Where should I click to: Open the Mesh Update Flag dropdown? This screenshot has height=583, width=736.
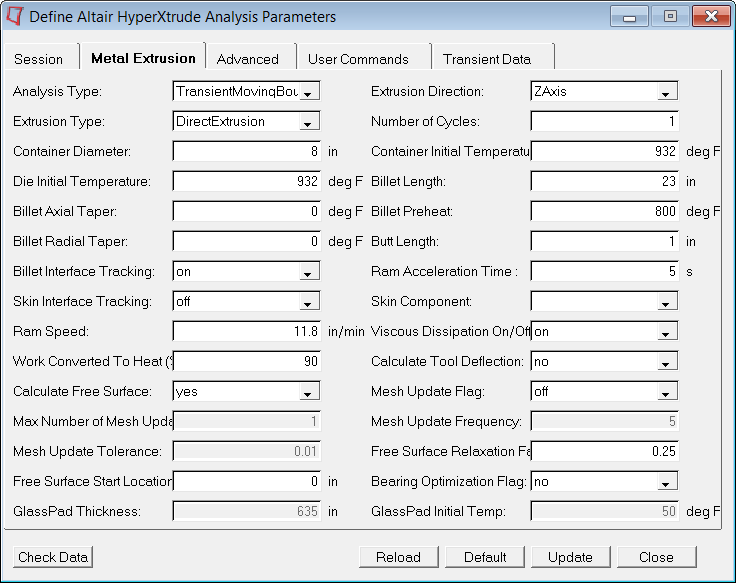tap(605, 391)
